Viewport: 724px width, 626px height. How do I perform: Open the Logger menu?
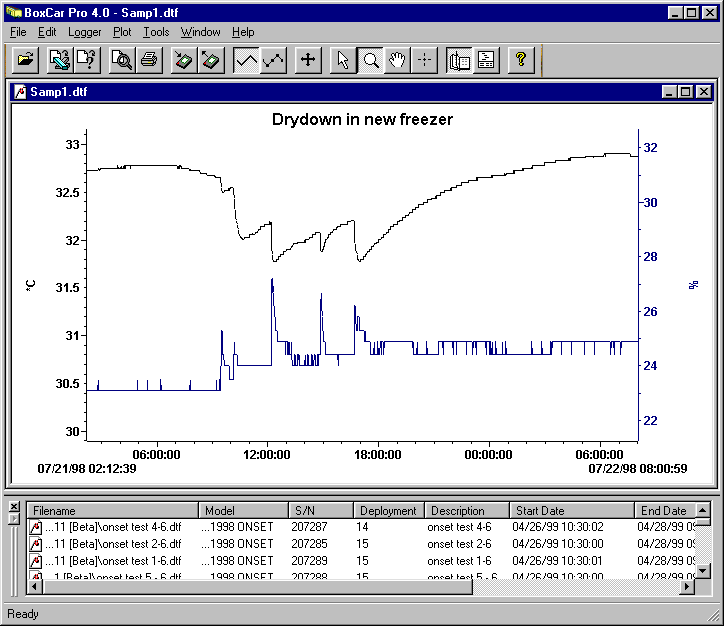[x=85, y=32]
